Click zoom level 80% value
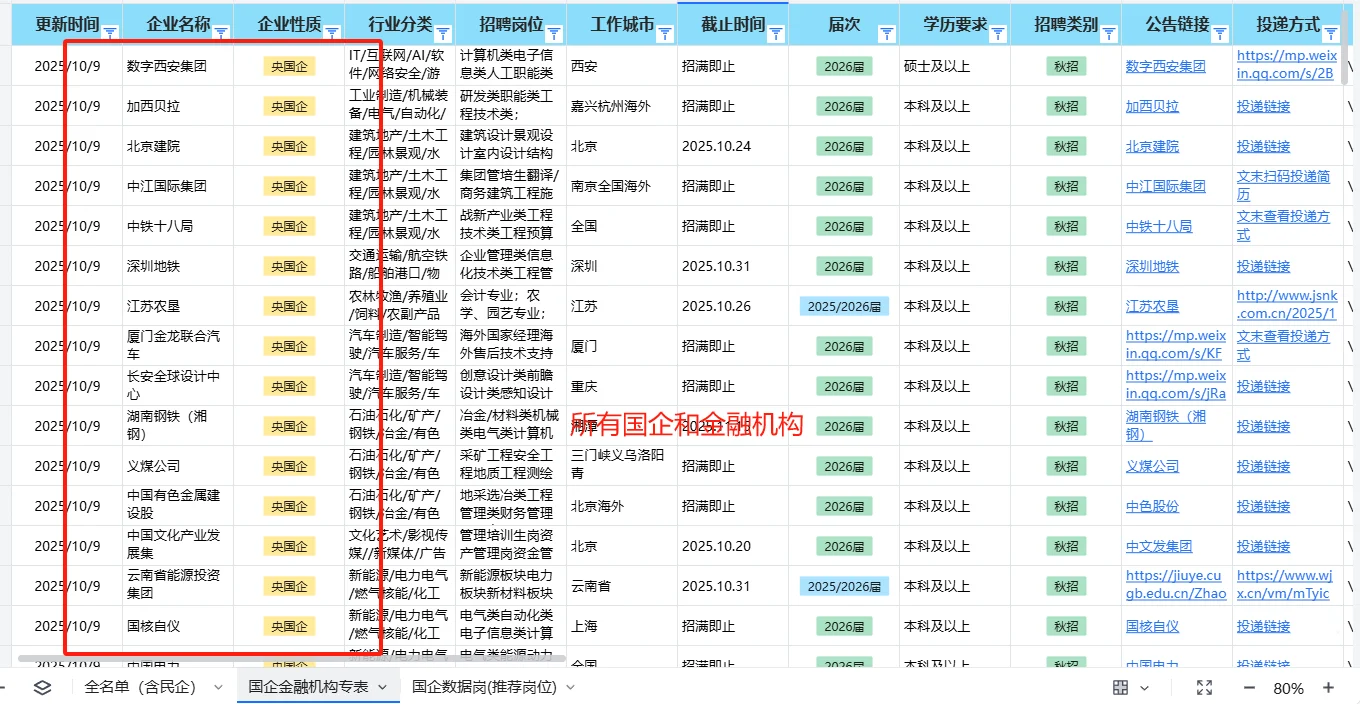 pyautogui.click(x=1288, y=688)
